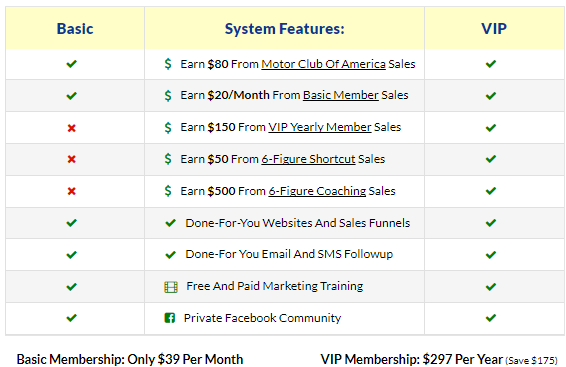566x367 pixels.
Task: Click the red X in Basic for VIP Yearly Member
Action: pyautogui.click(x=71, y=128)
